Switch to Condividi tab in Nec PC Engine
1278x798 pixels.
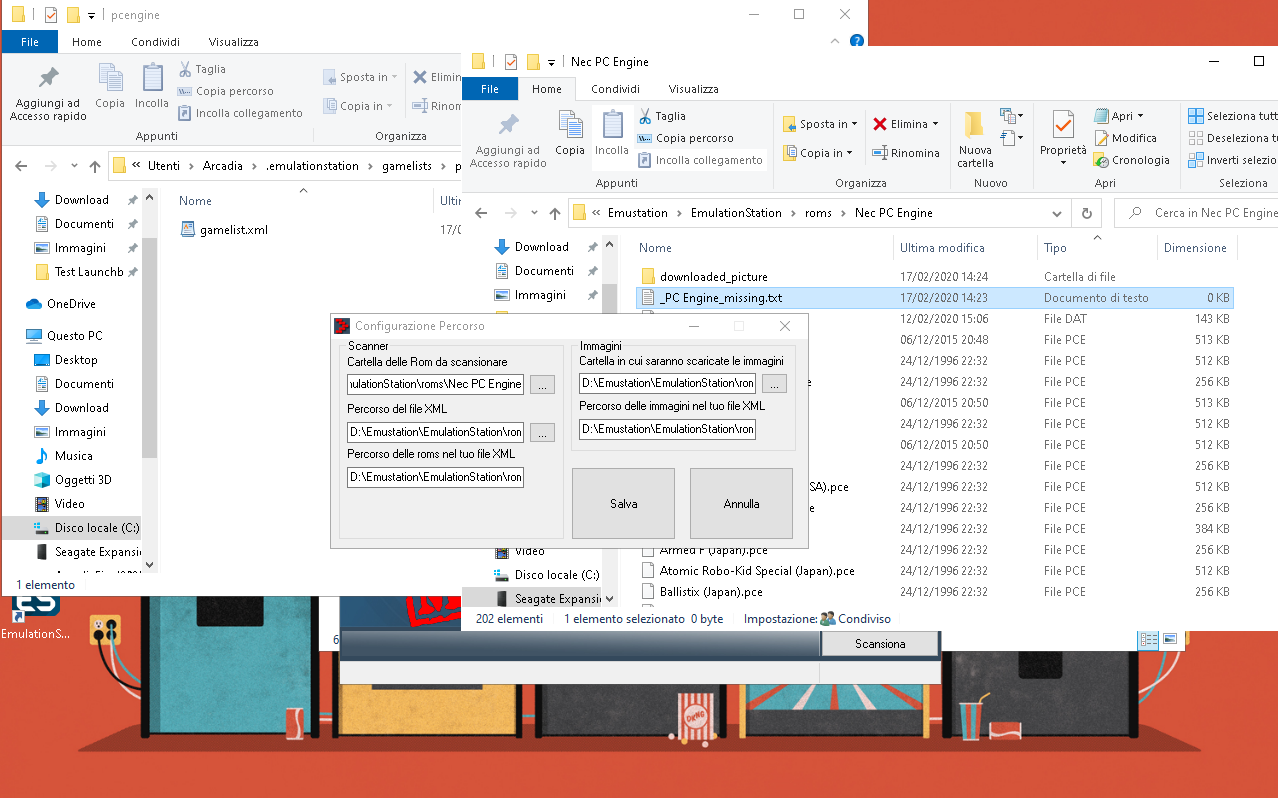pos(615,89)
